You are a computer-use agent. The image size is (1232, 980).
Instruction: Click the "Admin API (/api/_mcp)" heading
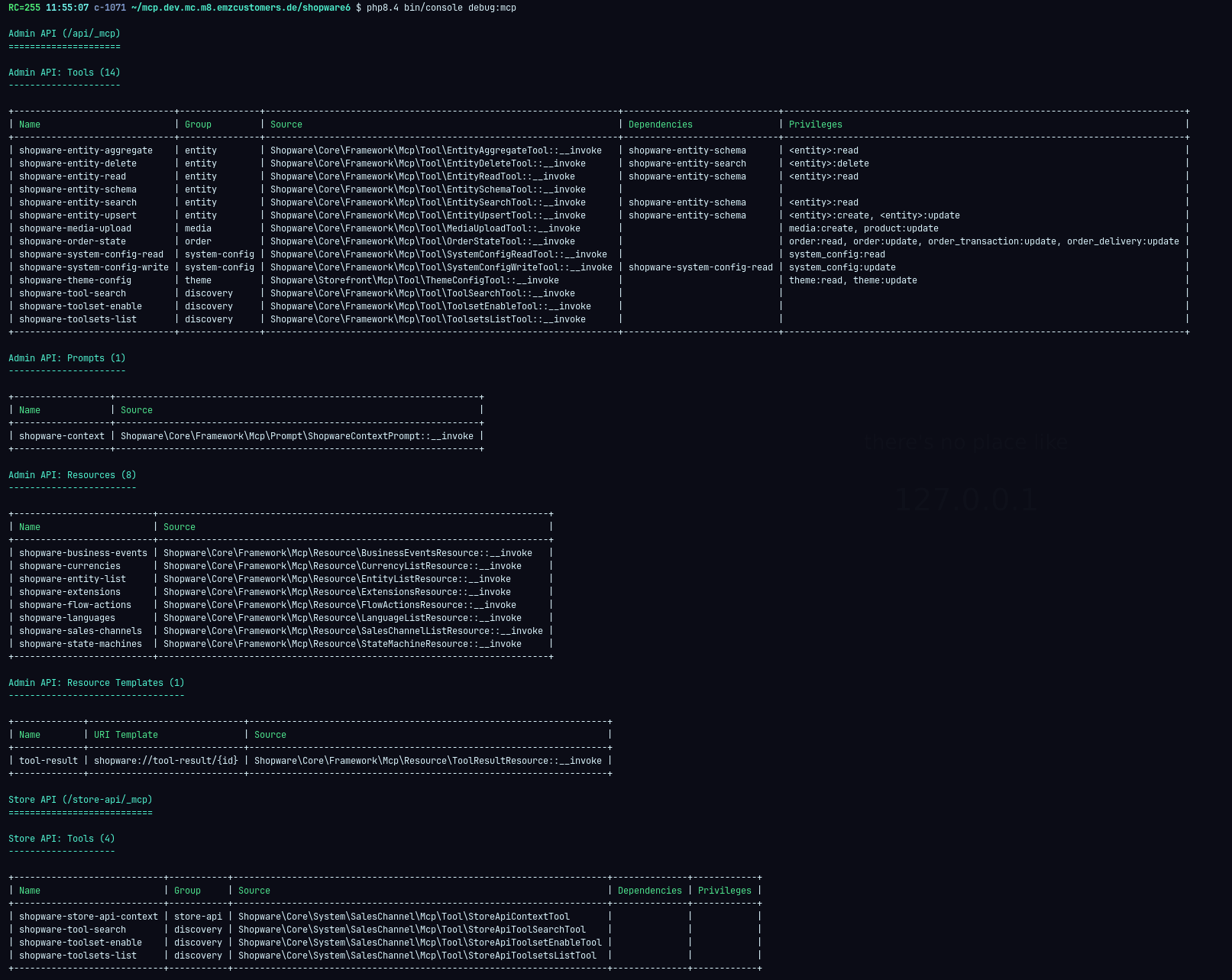click(64, 34)
